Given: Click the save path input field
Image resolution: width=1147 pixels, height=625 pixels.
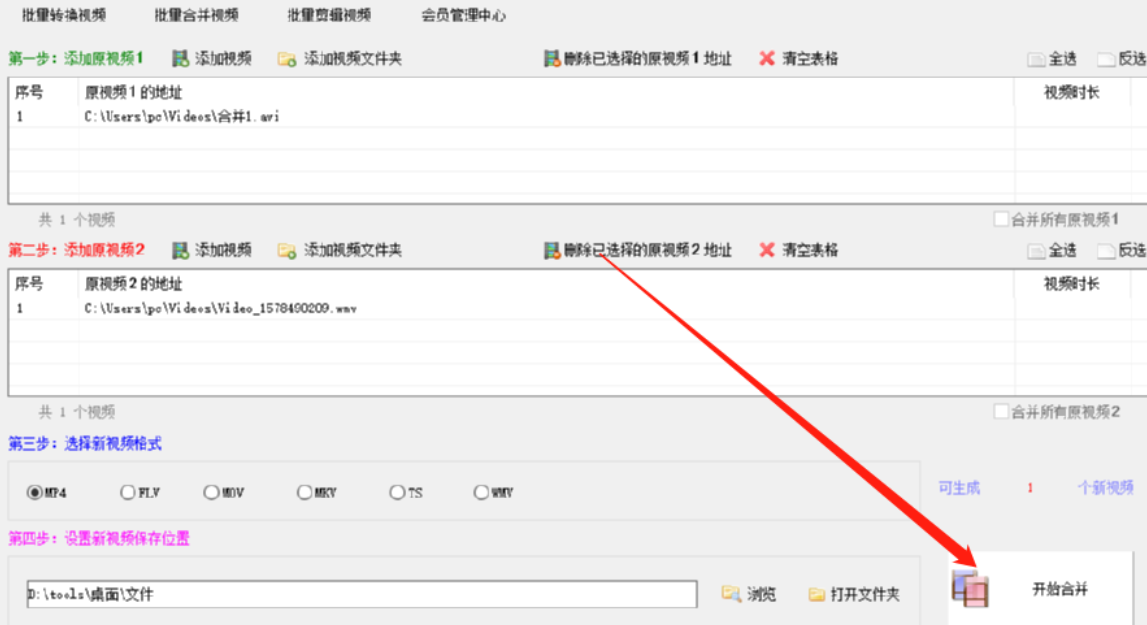Looking at the screenshot, I should click(x=361, y=594).
